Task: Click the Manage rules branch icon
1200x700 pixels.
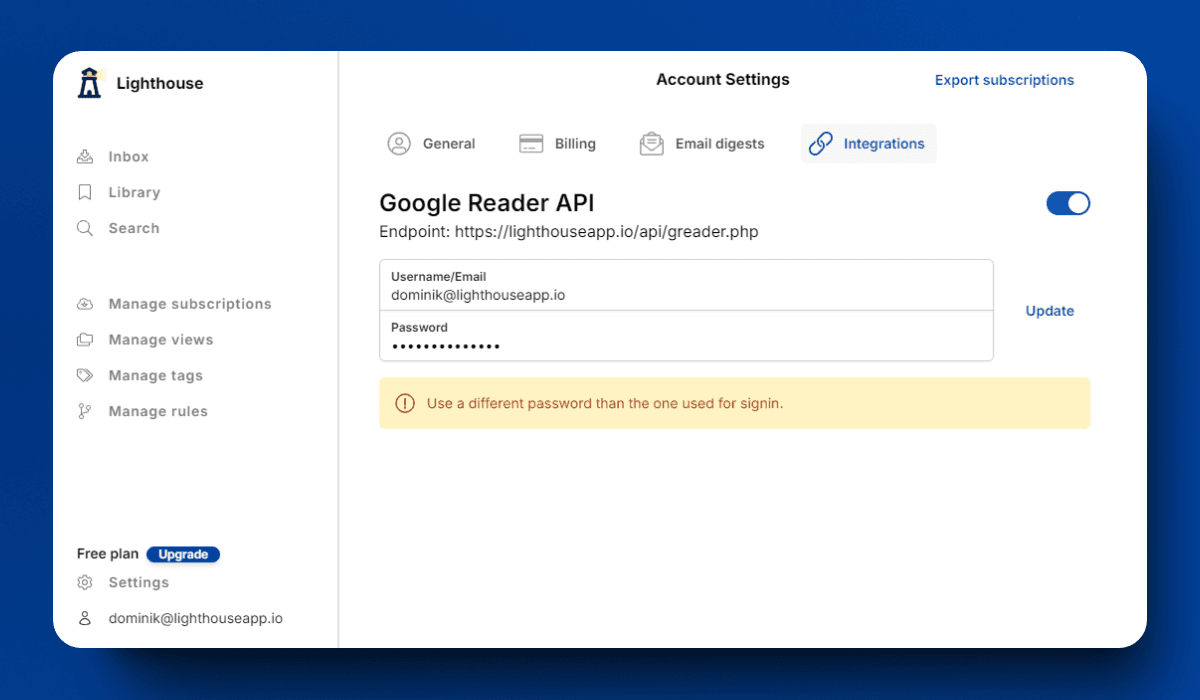Action: tap(85, 412)
